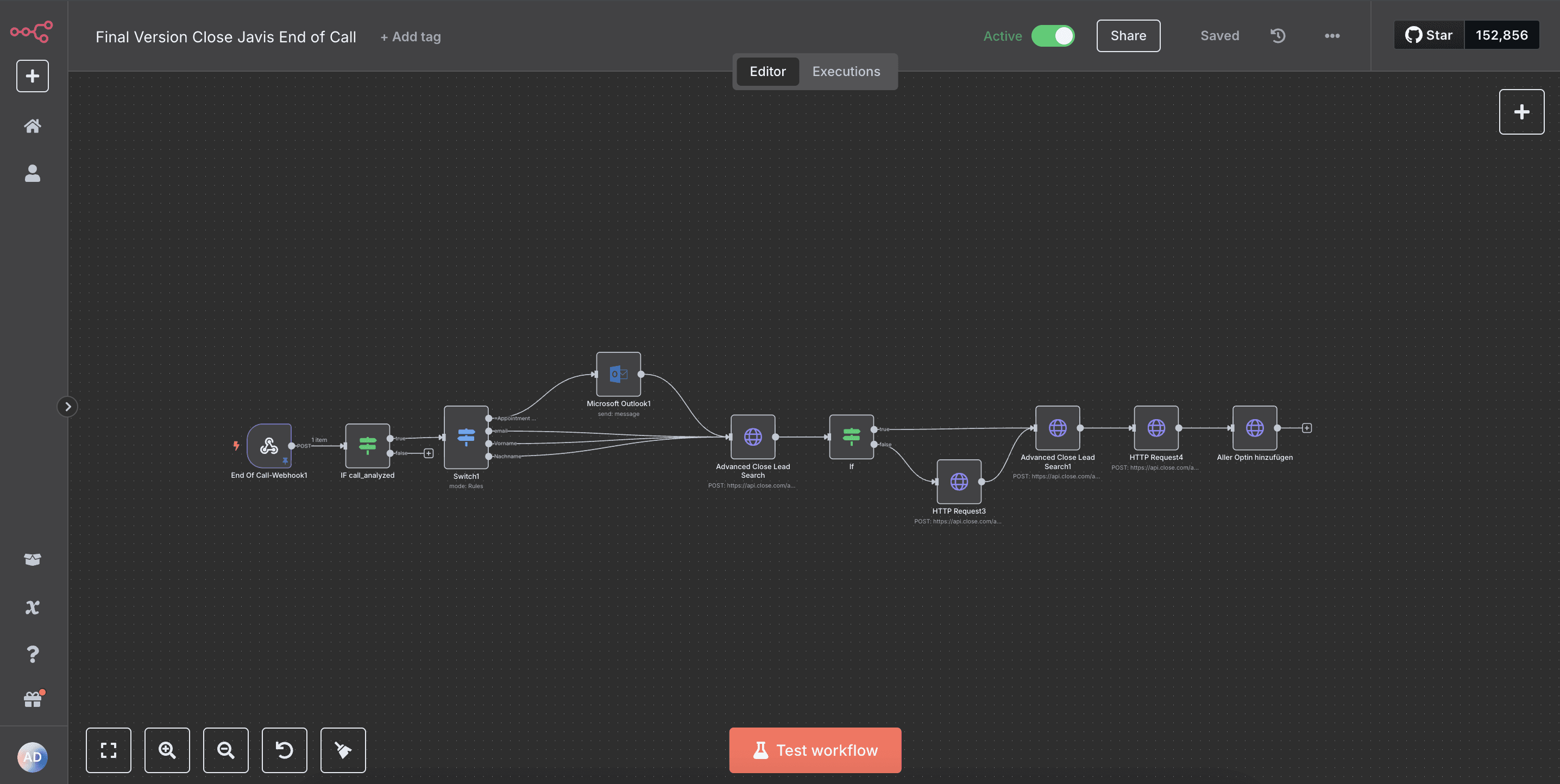The image size is (1560, 784).
Task: Click the fit-to-view canvas icon
Action: pyautogui.click(x=109, y=750)
